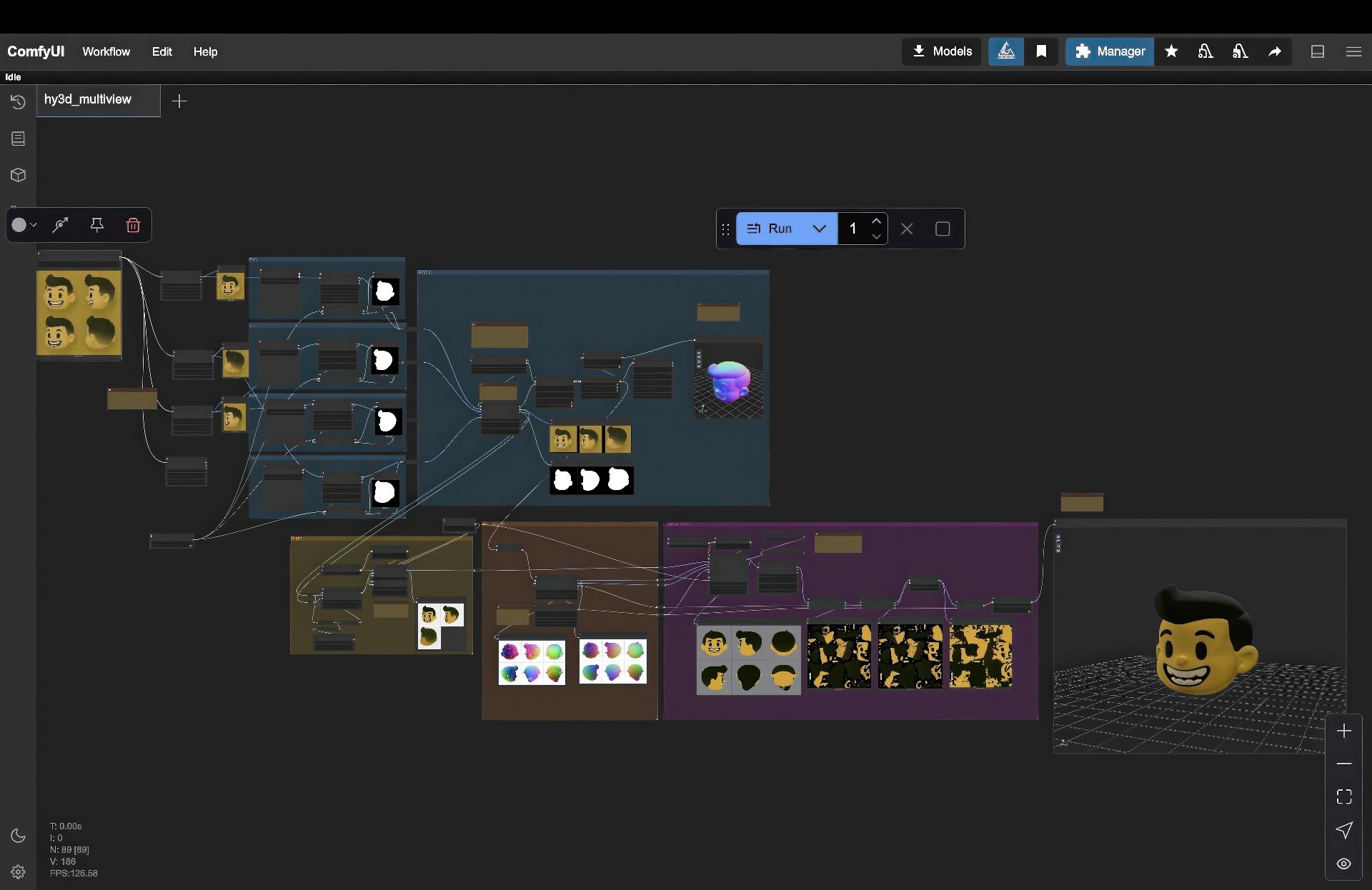Pin the selected node with pin icon
The height and width of the screenshot is (890, 1372).
click(97, 226)
